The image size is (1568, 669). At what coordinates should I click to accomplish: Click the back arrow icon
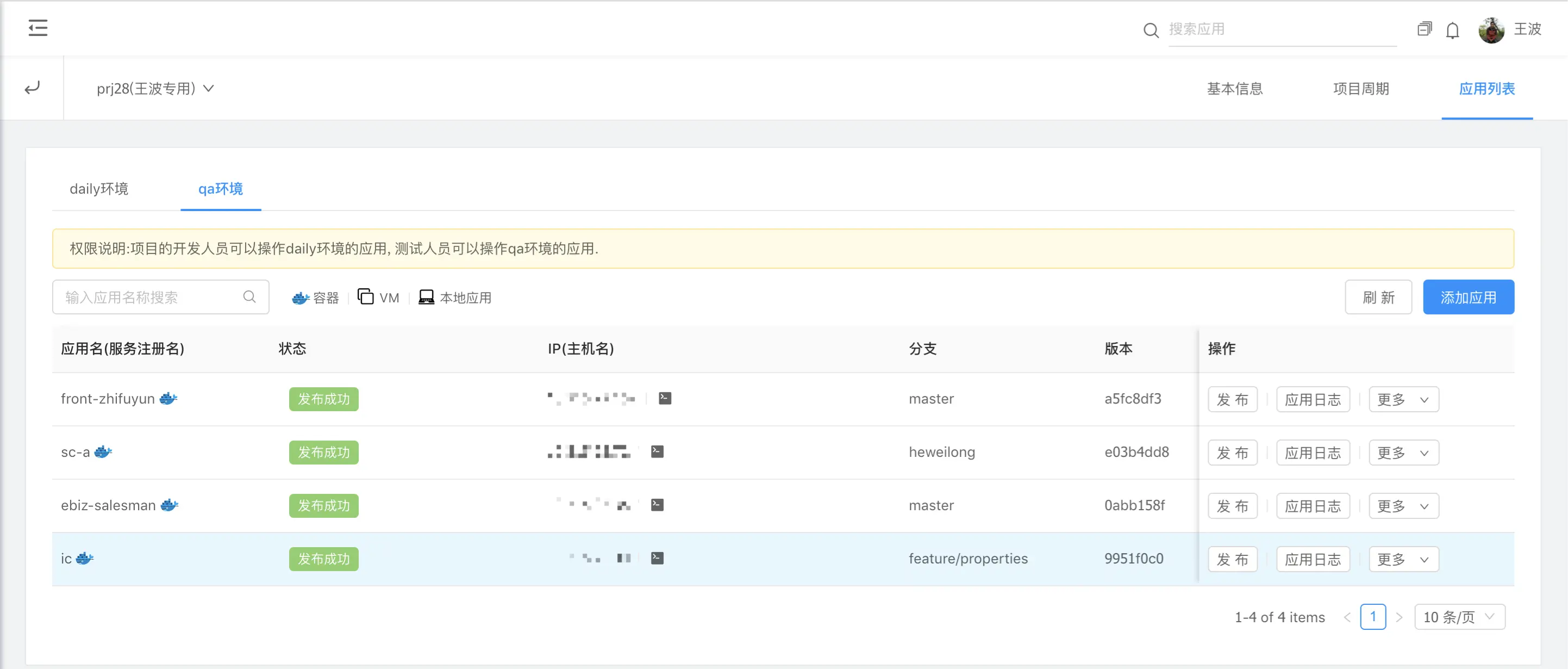32,88
